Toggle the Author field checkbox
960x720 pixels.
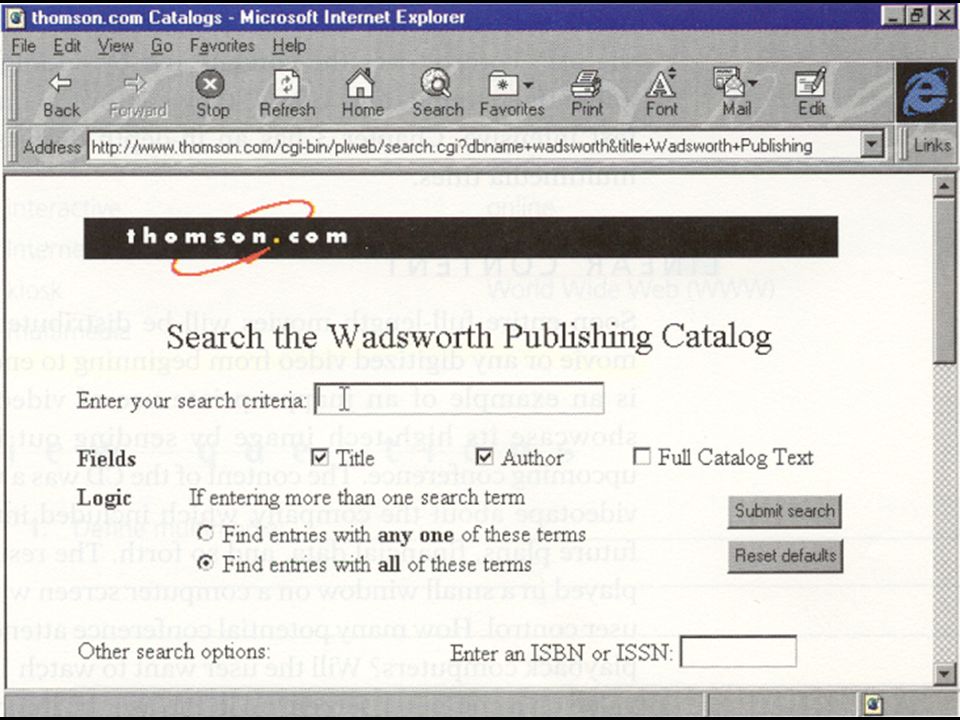(484, 457)
